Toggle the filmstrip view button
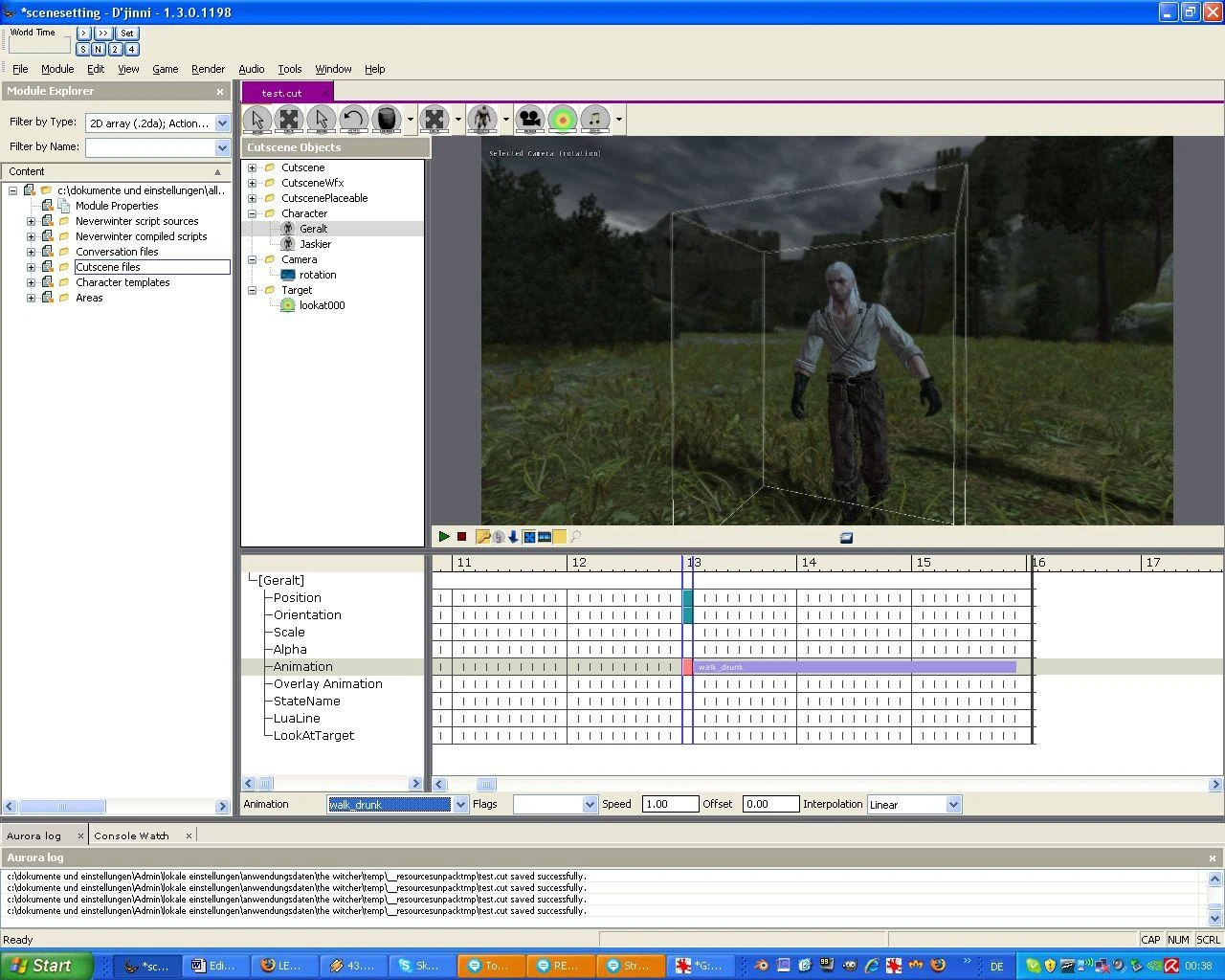The image size is (1225, 980). 545,537
